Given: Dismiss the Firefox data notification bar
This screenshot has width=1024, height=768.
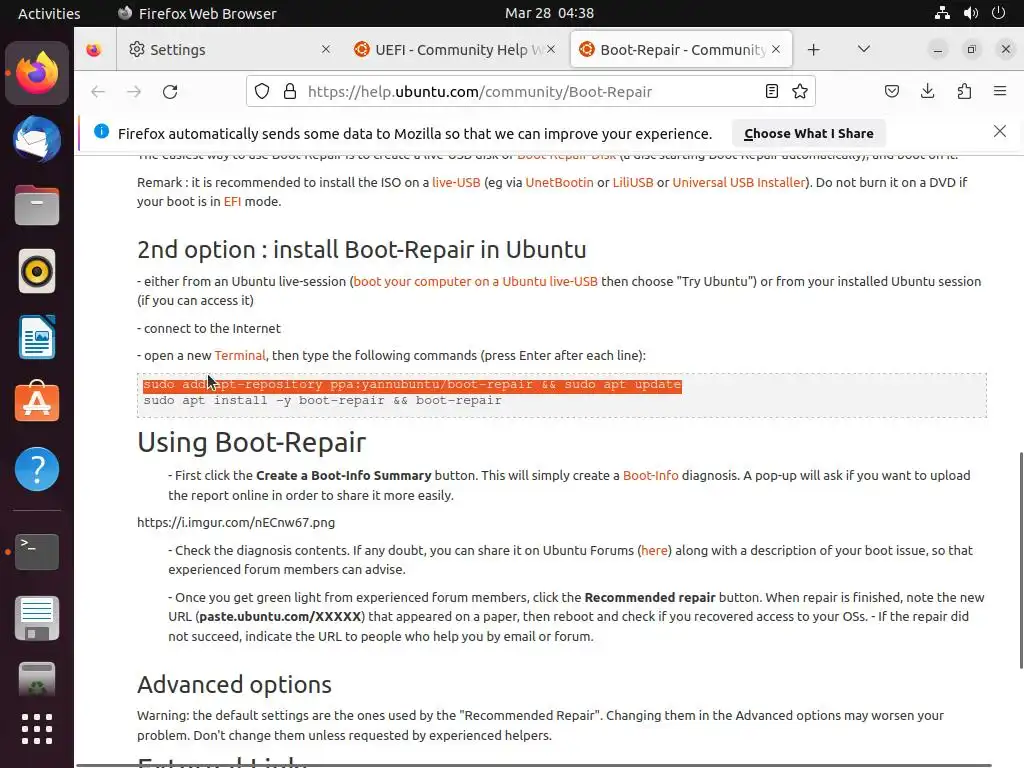Looking at the screenshot, I should (1000, 132).
